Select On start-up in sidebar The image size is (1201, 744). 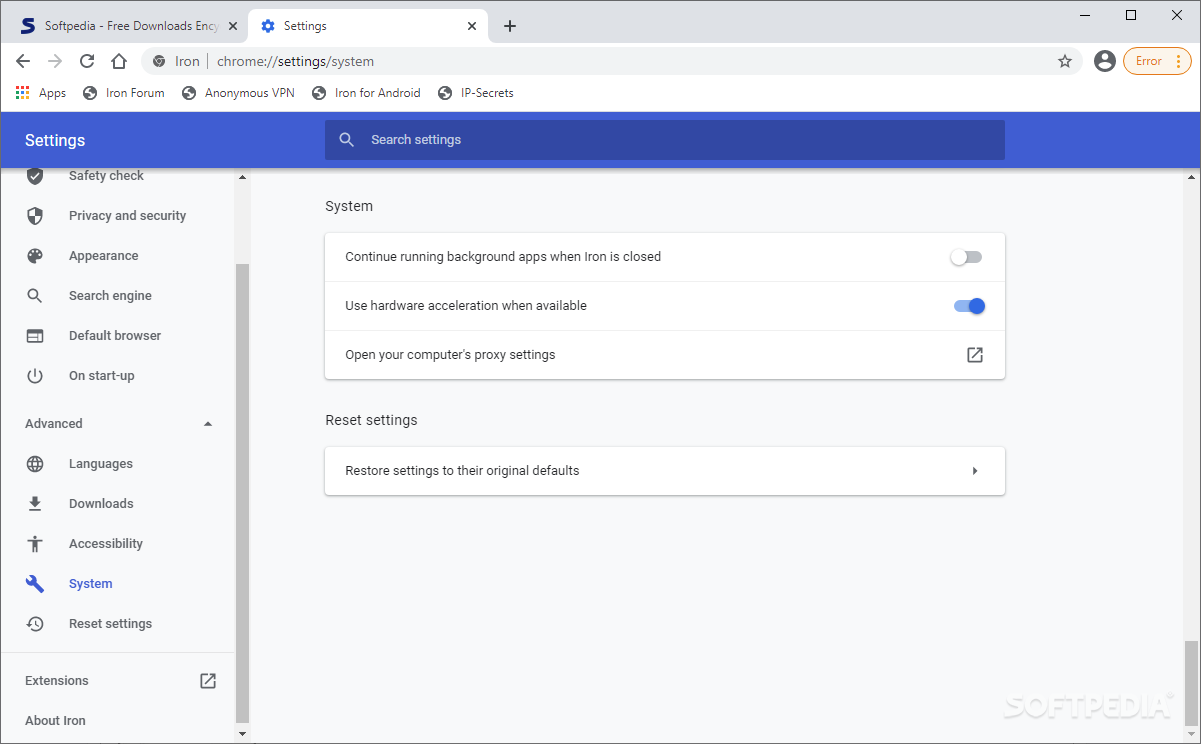click(101, 376)
